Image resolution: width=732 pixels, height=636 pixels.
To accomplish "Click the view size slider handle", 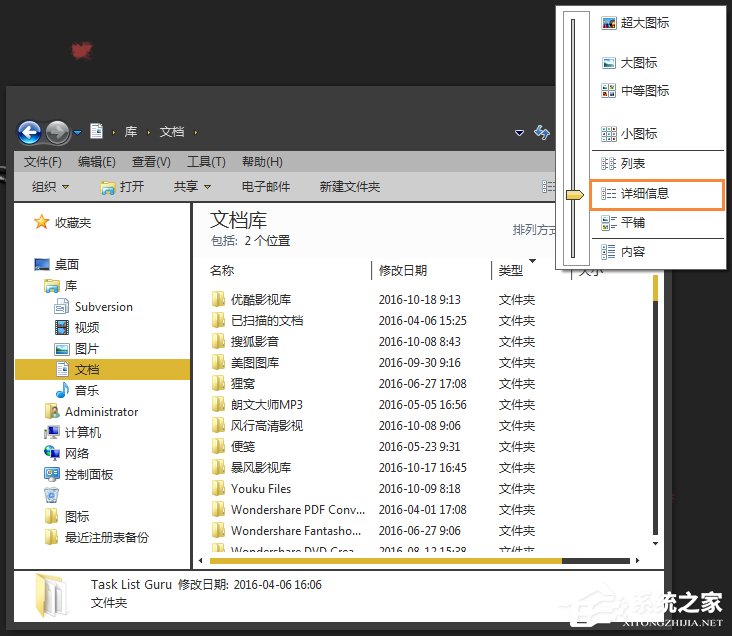I will (x=574, y=195).
